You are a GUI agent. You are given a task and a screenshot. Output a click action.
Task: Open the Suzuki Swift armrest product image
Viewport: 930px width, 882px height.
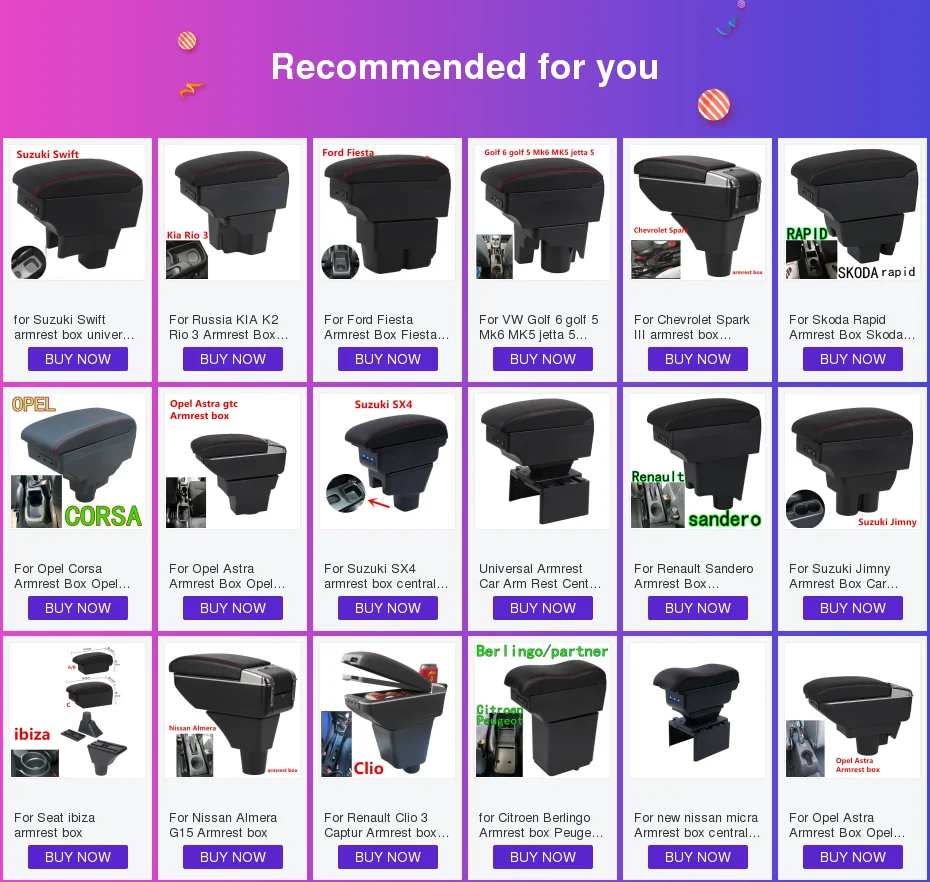click(x=78, y=212)
